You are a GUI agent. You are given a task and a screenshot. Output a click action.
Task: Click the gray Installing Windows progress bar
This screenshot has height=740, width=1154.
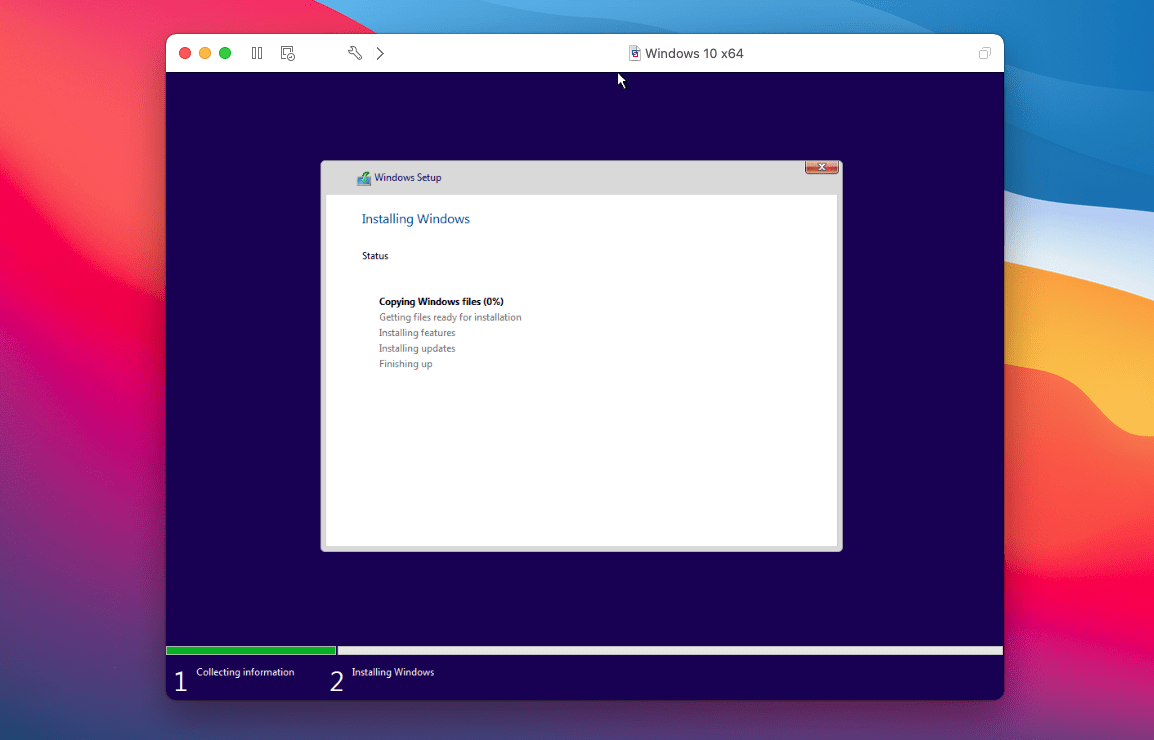670,650
